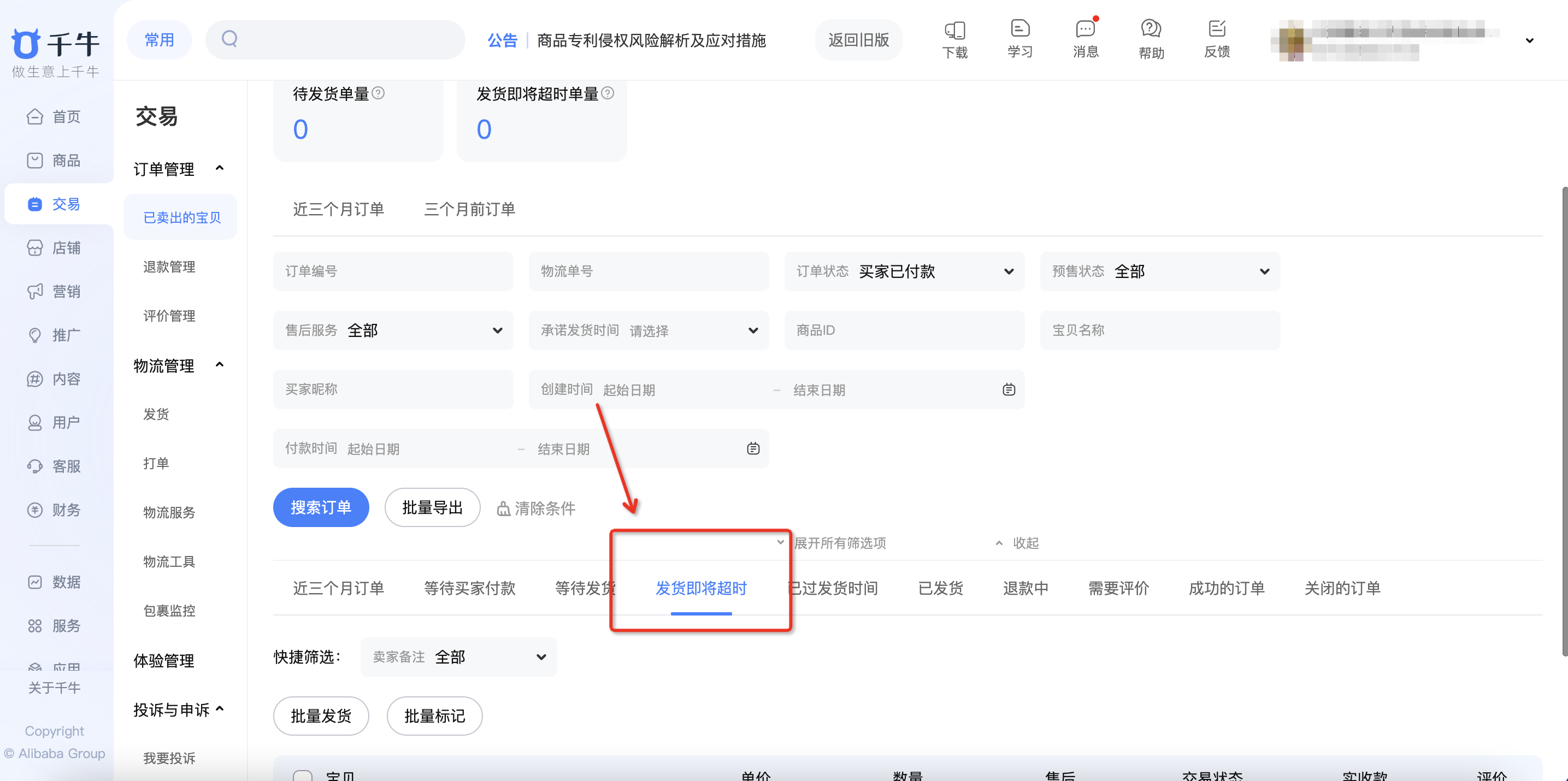Open the 商品 products sidebar icon

35,160
